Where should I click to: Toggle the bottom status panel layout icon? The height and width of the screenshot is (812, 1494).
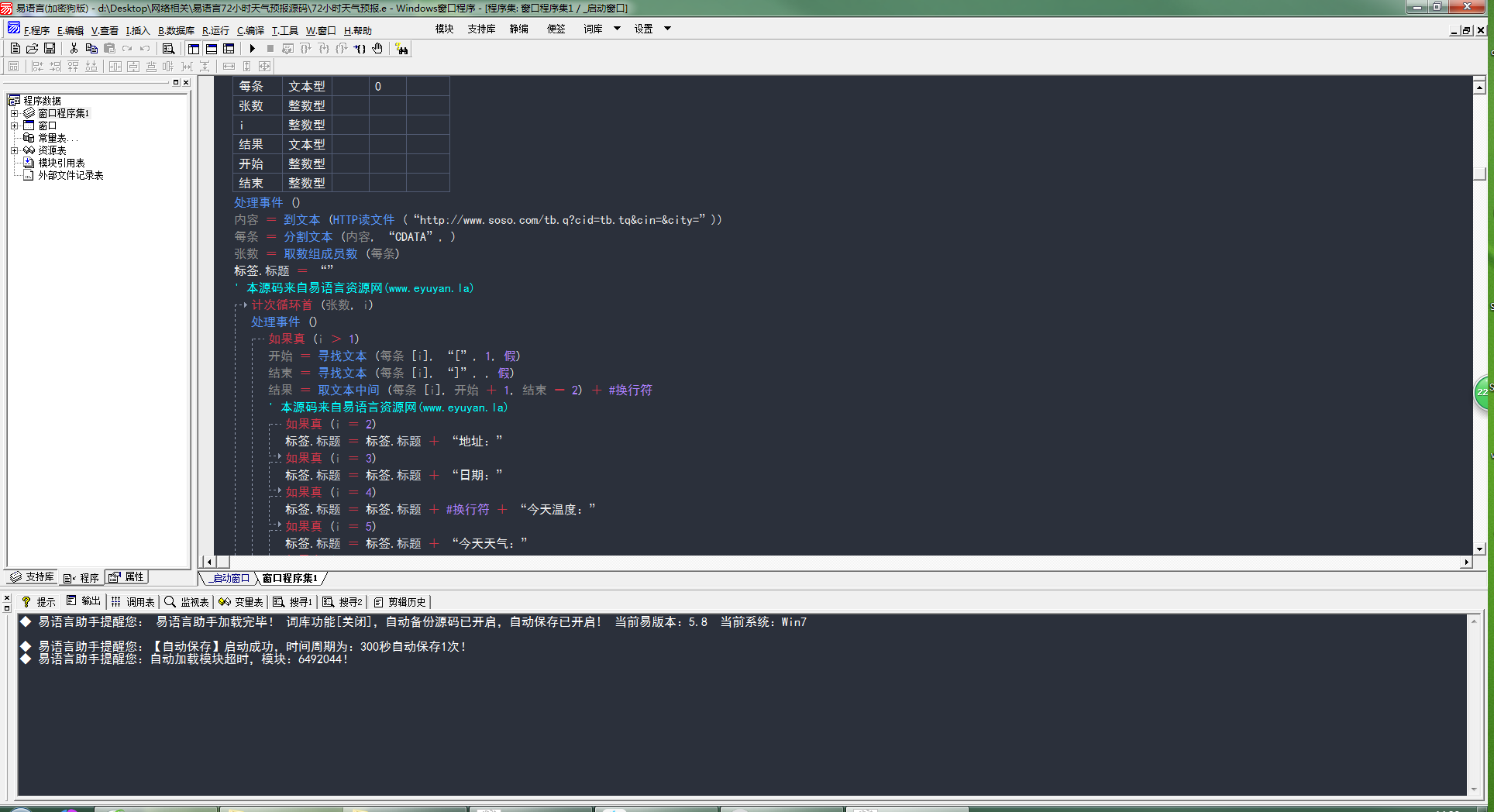pyautogui.click(x=211, y=48)
